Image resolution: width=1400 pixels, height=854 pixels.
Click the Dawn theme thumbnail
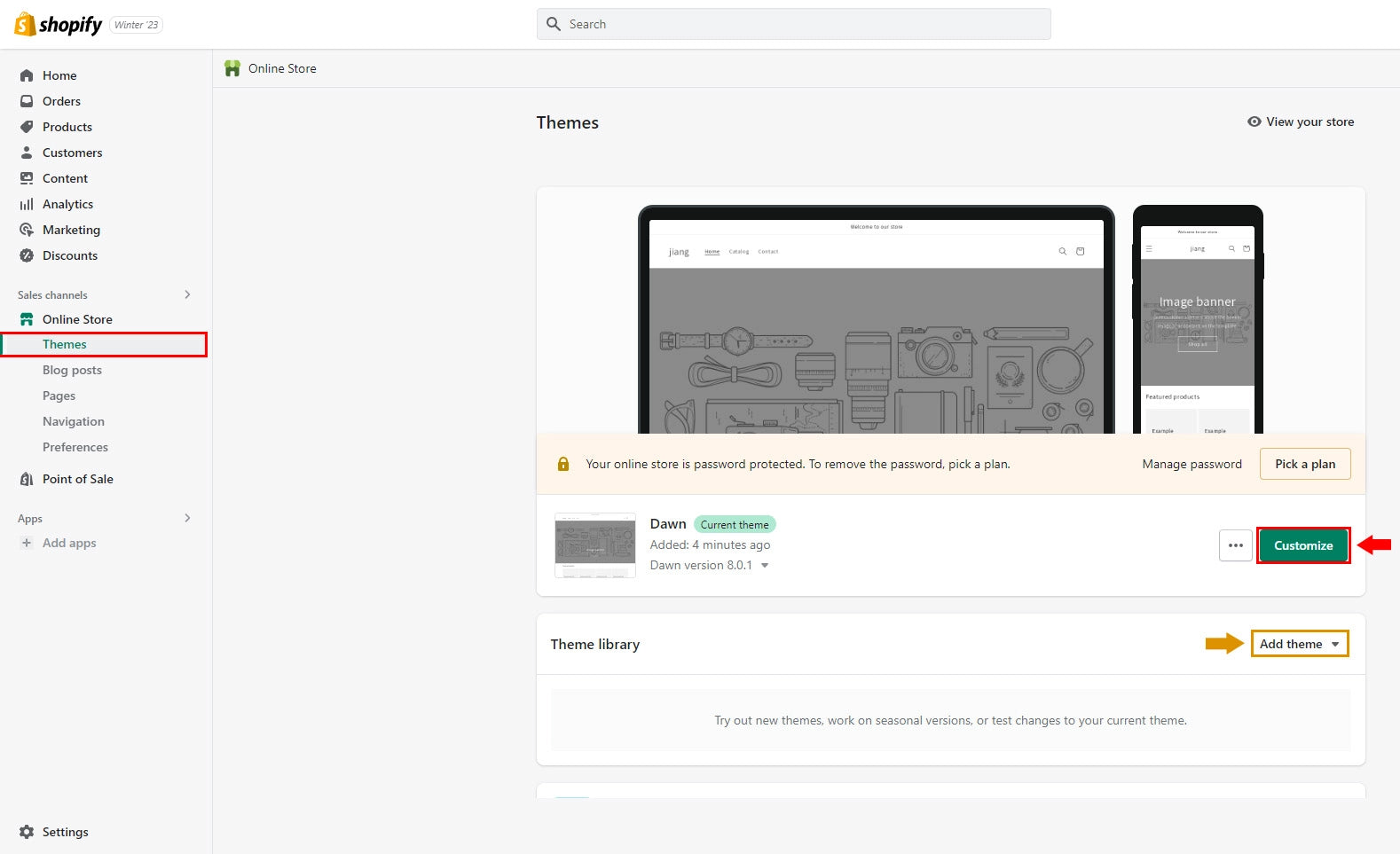click(595, 545)
